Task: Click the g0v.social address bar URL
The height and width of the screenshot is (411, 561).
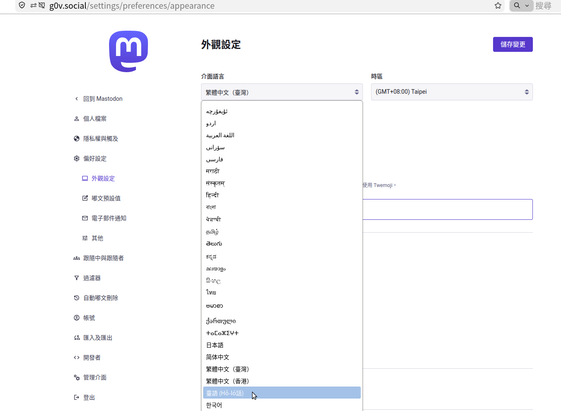Action: coord(132,6)
